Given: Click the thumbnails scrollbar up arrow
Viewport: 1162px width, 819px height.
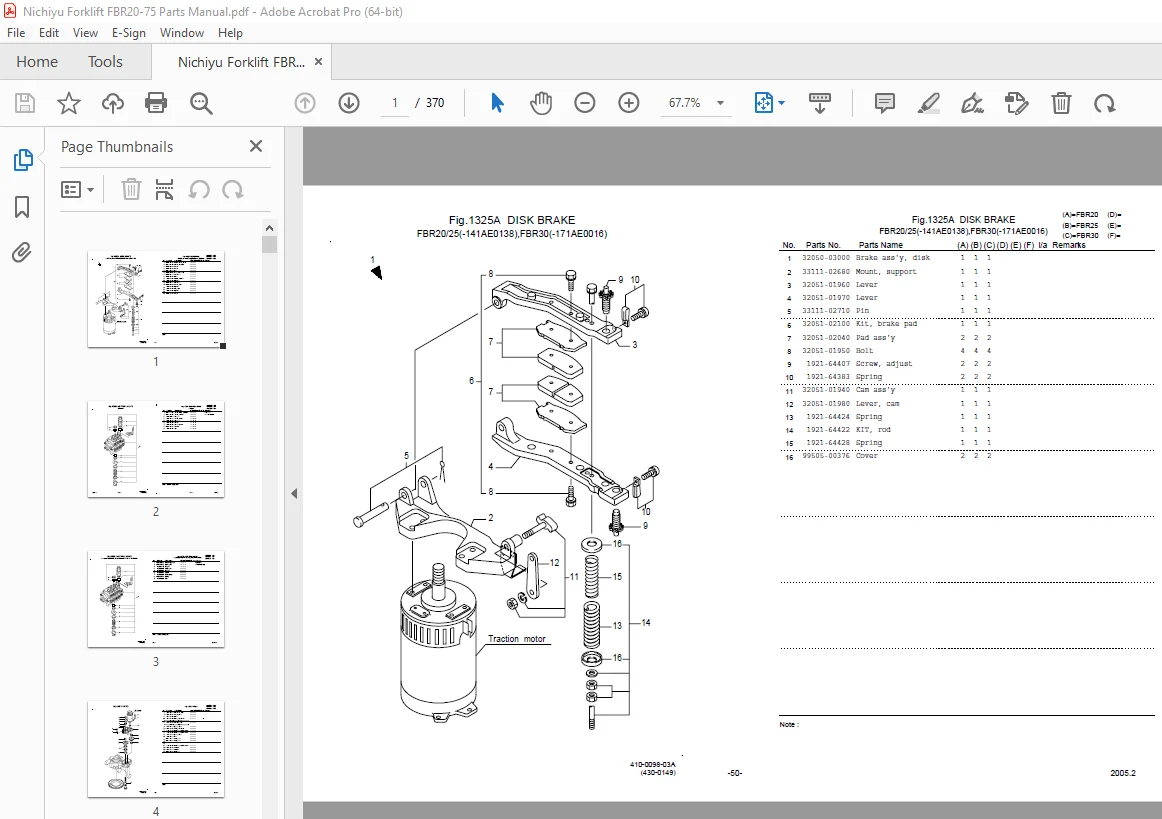Looking at the screenshot, I should point(269,228).
